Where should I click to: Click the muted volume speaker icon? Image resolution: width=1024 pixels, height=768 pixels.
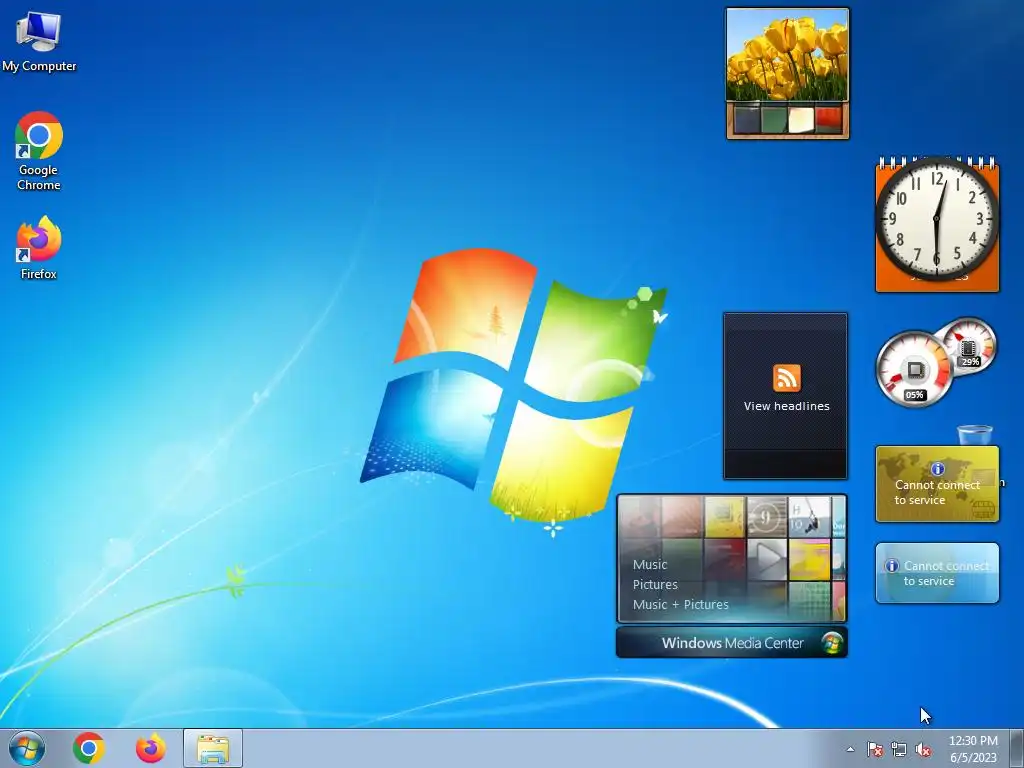click(x=923, y=750)
